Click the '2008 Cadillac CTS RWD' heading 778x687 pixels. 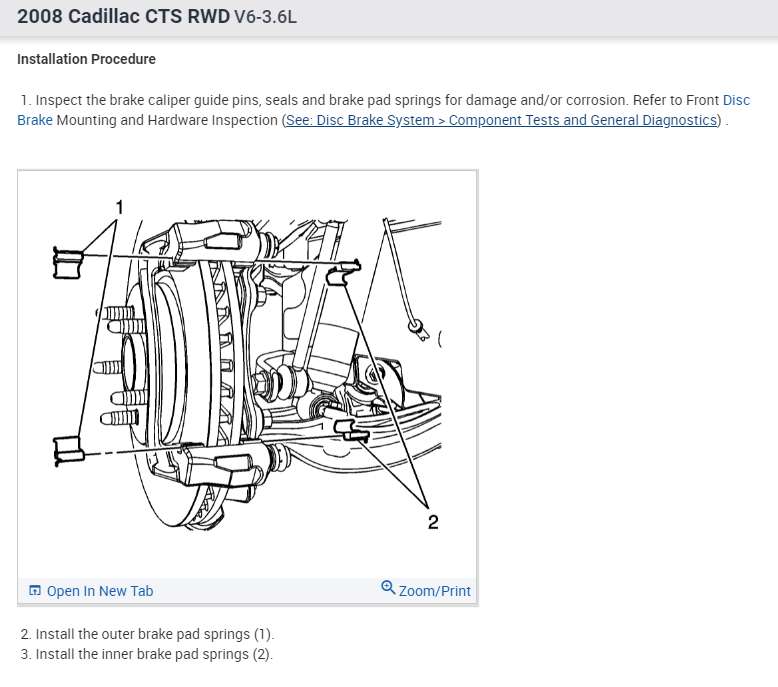pos(124,16)
